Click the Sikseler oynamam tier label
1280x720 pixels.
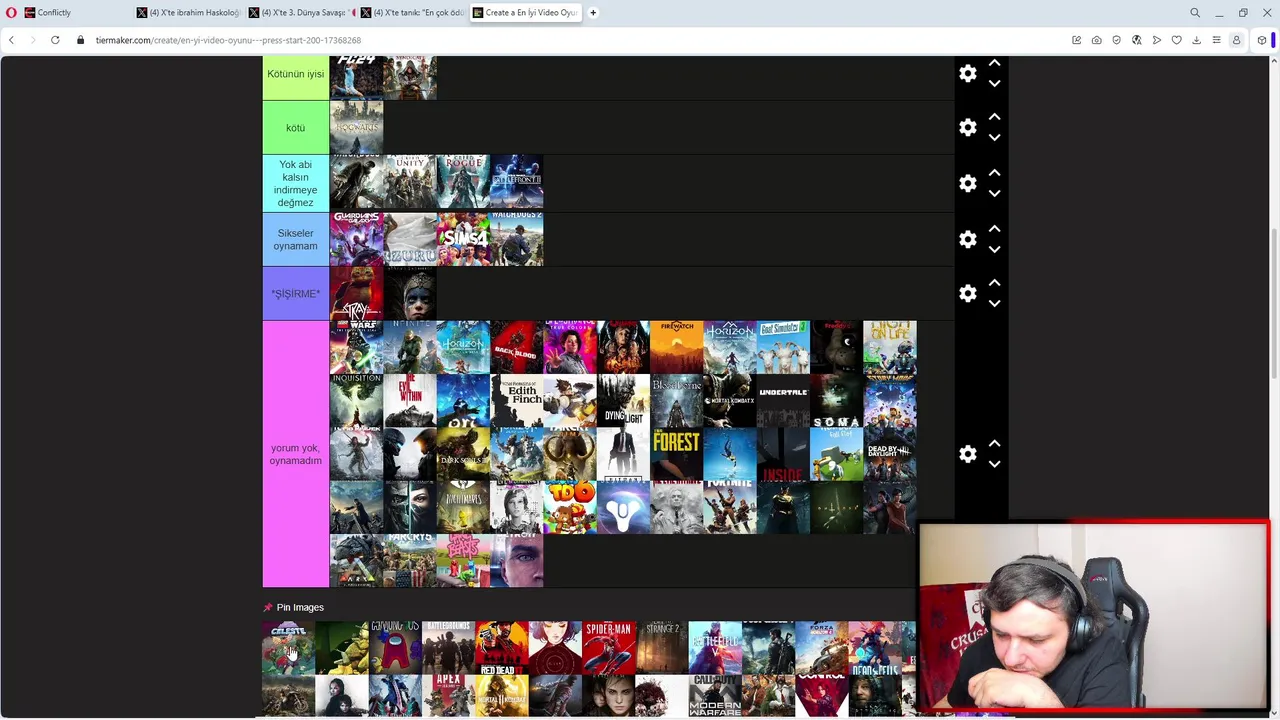[295, 239]
